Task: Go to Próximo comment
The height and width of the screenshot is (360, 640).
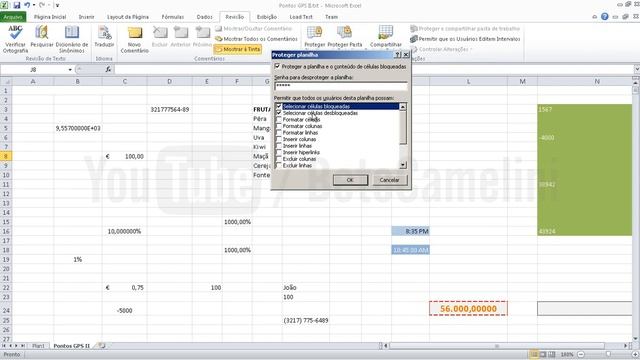Action: point(202,33)
